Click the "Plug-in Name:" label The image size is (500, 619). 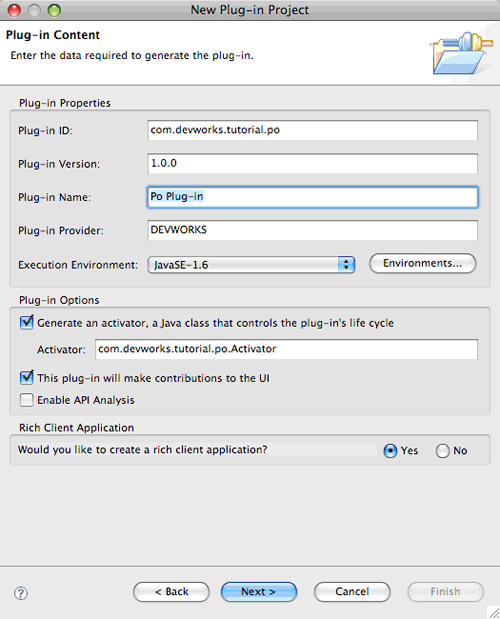[54, 197]
